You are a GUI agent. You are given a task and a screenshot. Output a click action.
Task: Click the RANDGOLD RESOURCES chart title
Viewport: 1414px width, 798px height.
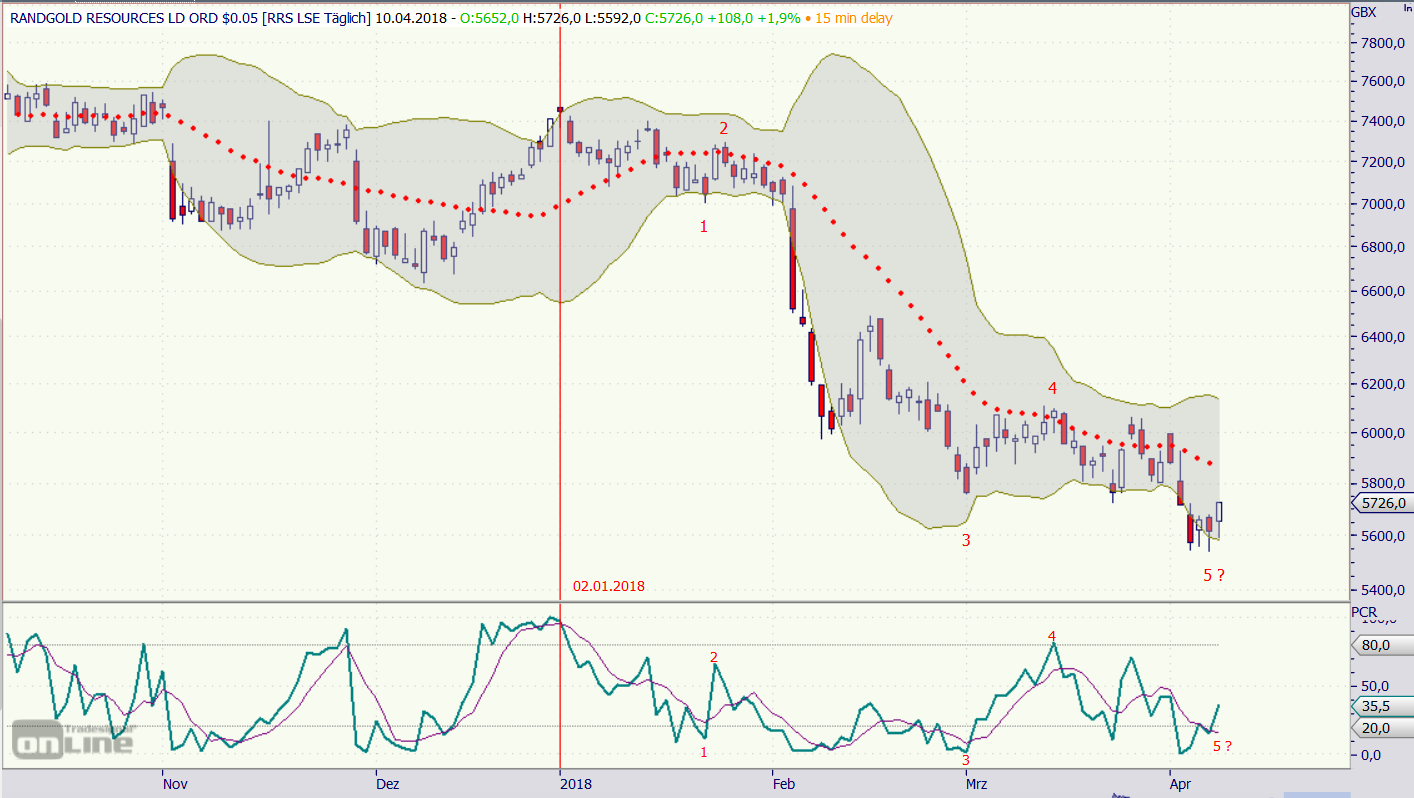point(190,18)
